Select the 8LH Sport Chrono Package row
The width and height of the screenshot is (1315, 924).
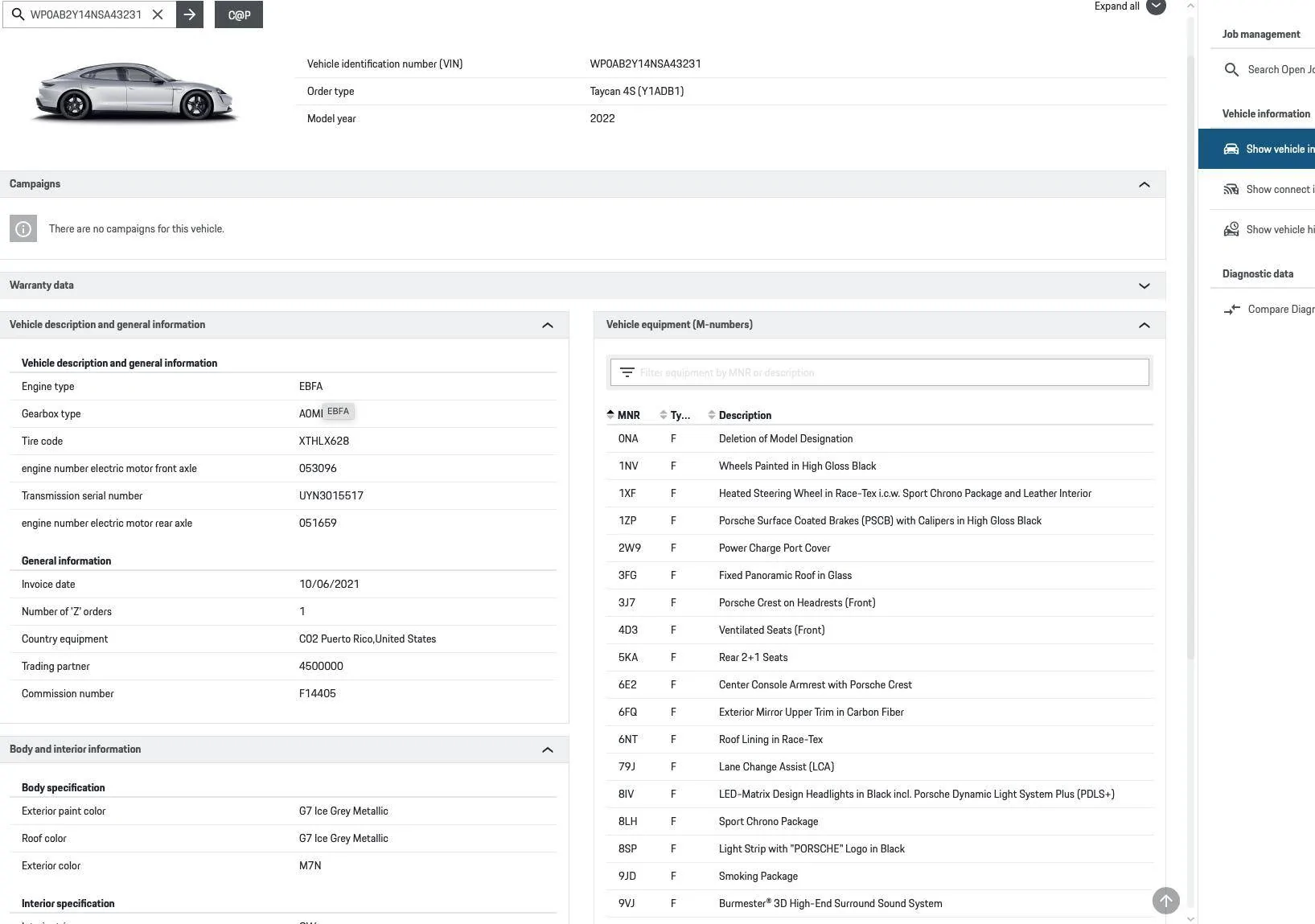(879, 822)
